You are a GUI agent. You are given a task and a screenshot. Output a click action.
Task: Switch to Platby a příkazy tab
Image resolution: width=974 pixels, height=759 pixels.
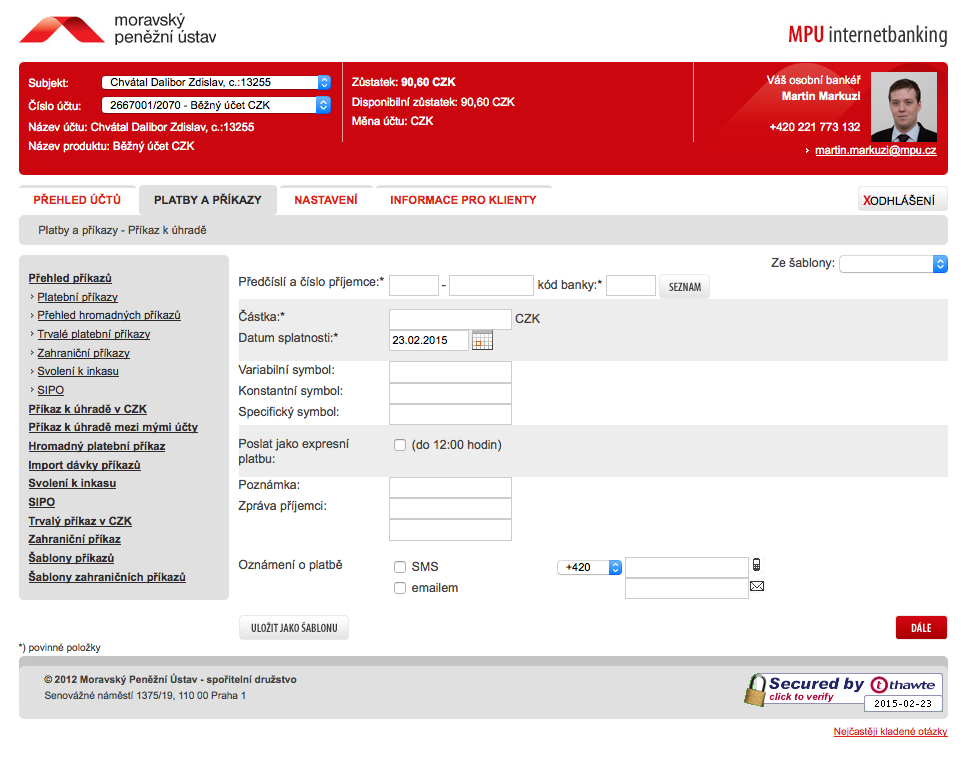click(207, 200)
